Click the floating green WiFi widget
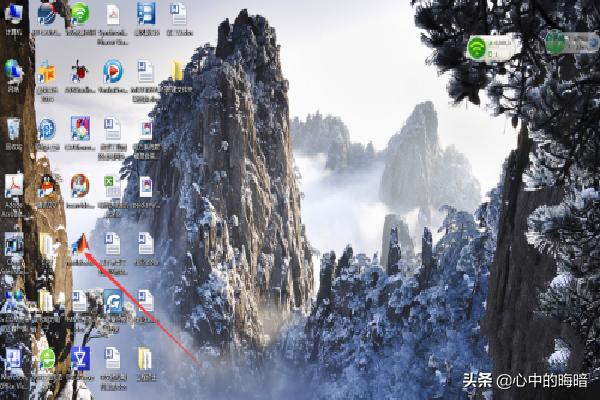 [478, 47]
